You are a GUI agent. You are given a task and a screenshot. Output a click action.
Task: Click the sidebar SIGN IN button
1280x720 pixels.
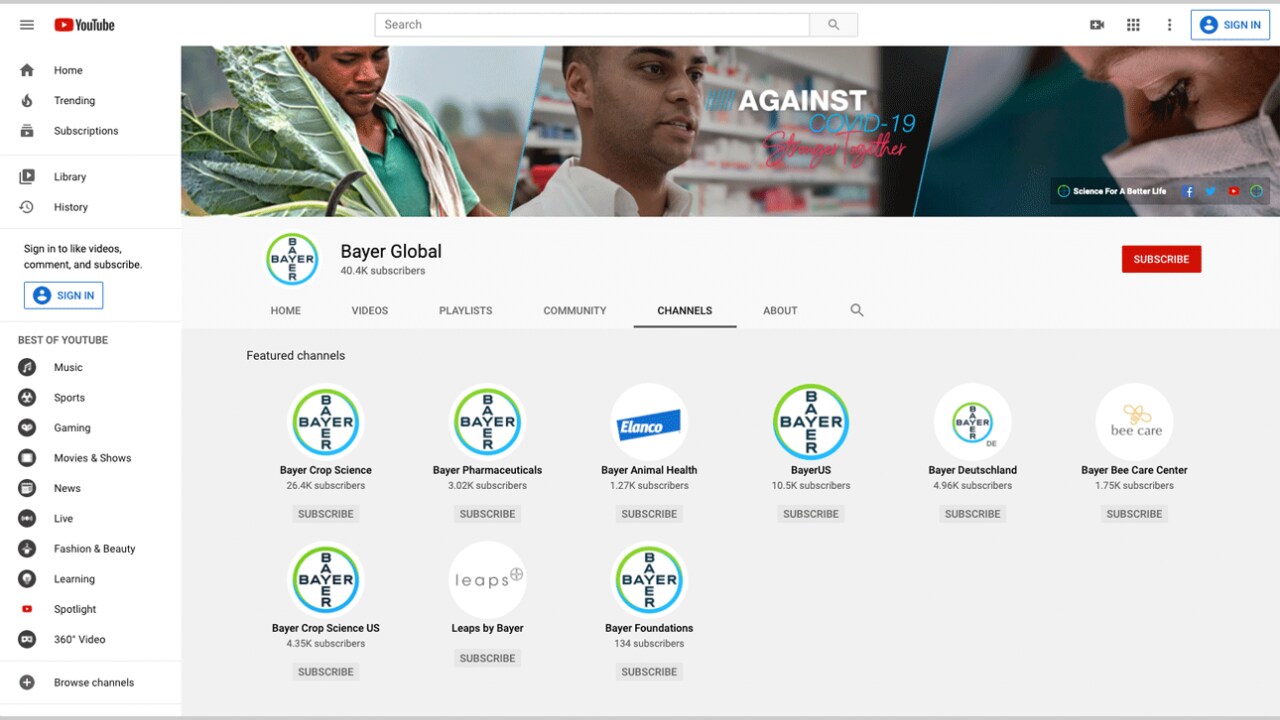[64, 295]
